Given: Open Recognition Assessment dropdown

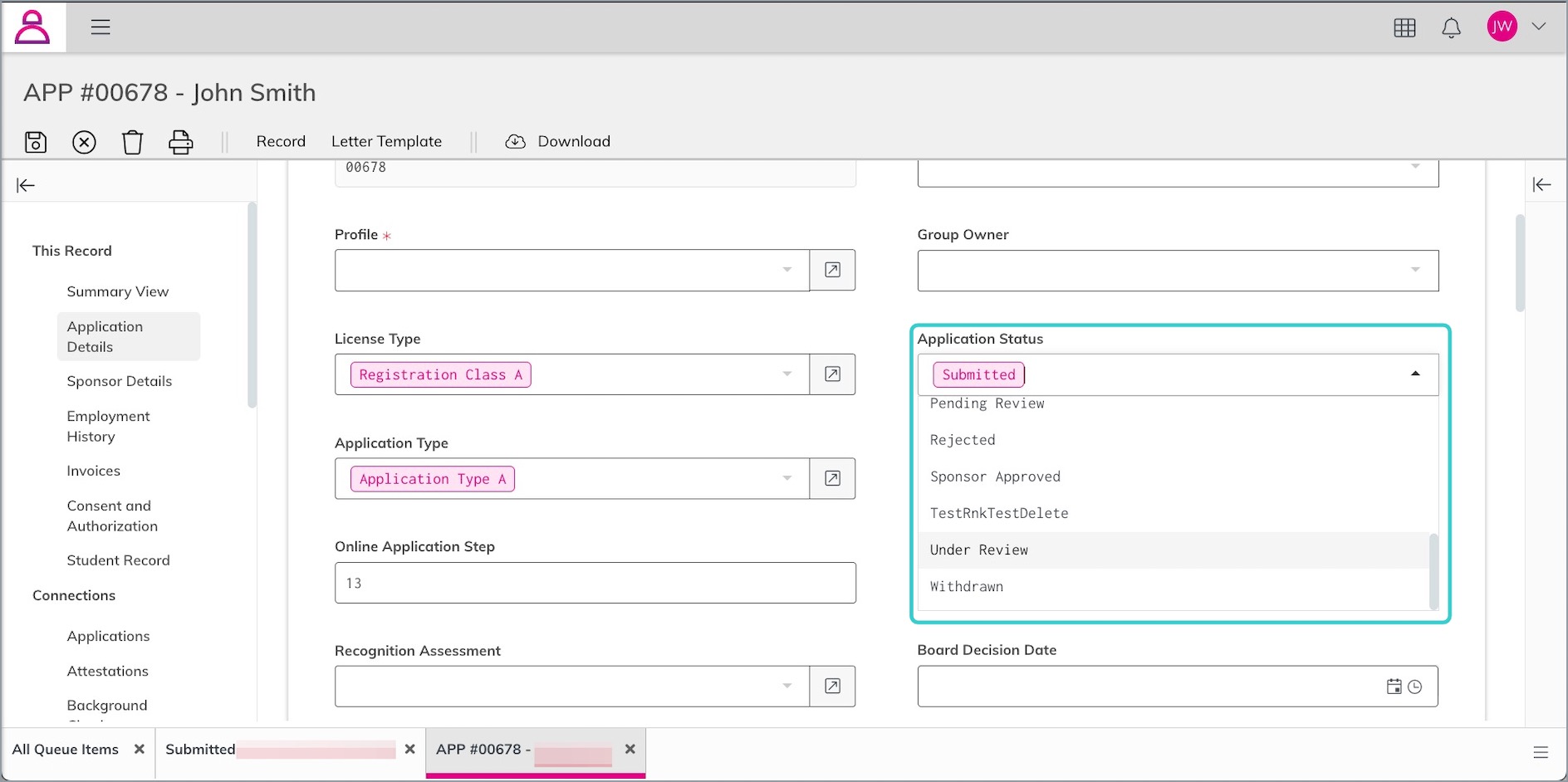Looking at the screenshot, I should pos(572,687).
